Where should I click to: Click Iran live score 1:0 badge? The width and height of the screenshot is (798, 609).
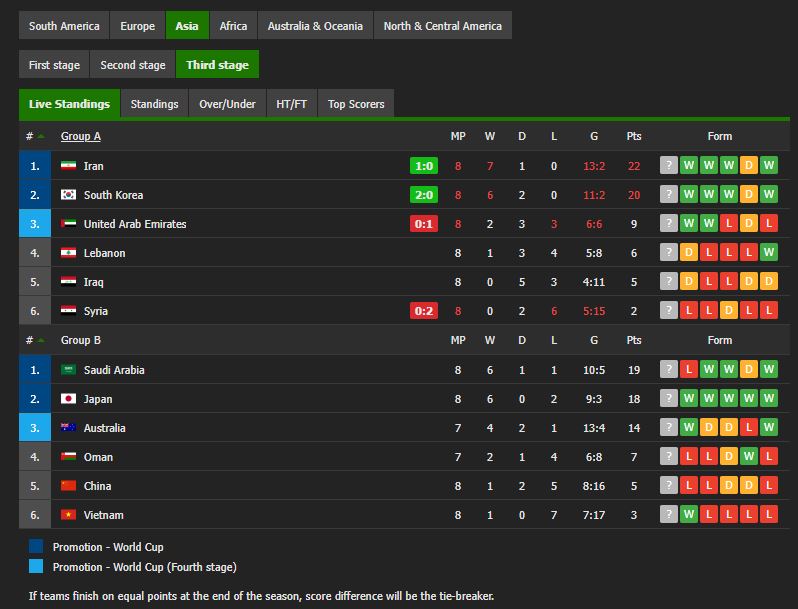click(x=424, y=166)
